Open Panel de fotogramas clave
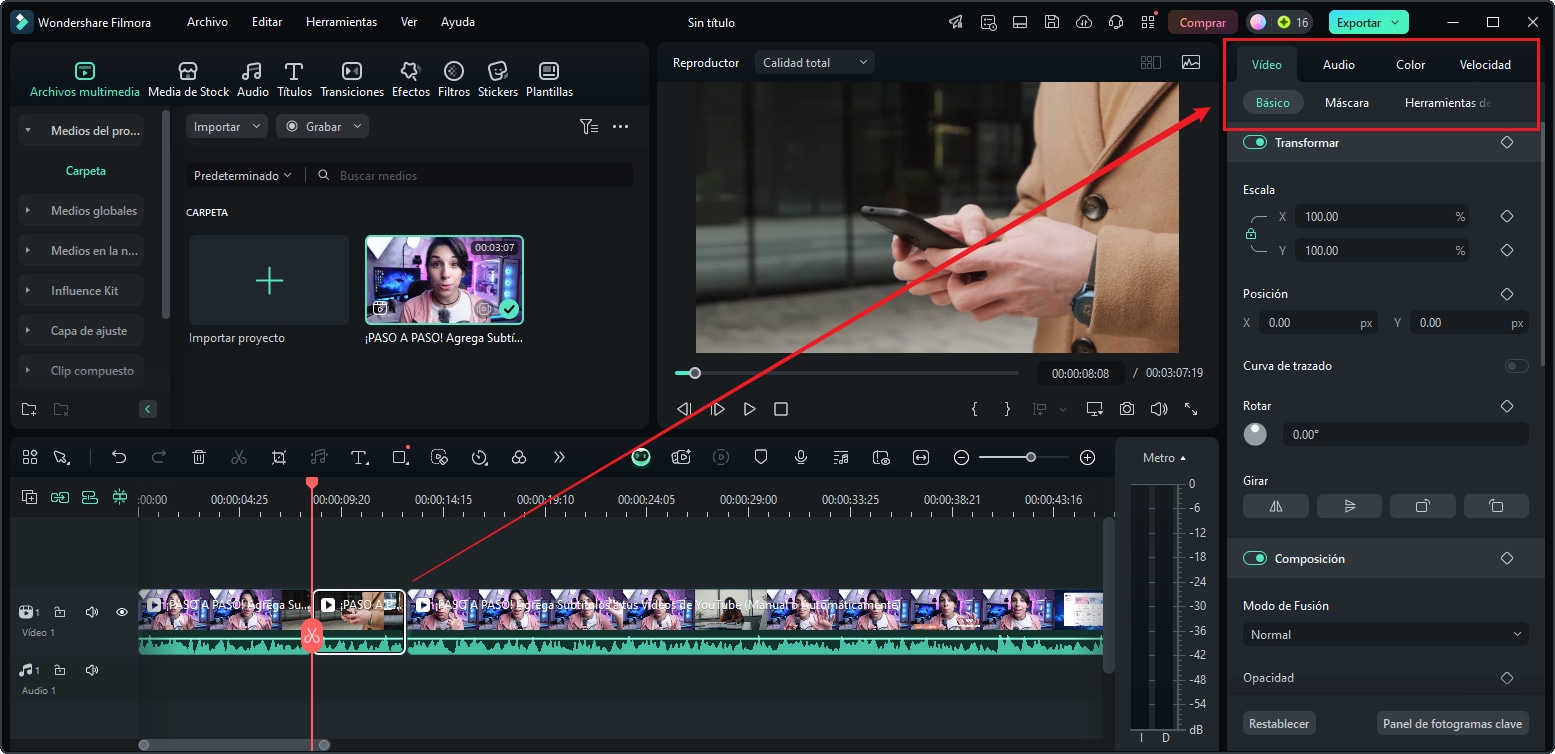Image resolution: width=1555 pixels, height=754 pixels. [x=1452, y=724]
